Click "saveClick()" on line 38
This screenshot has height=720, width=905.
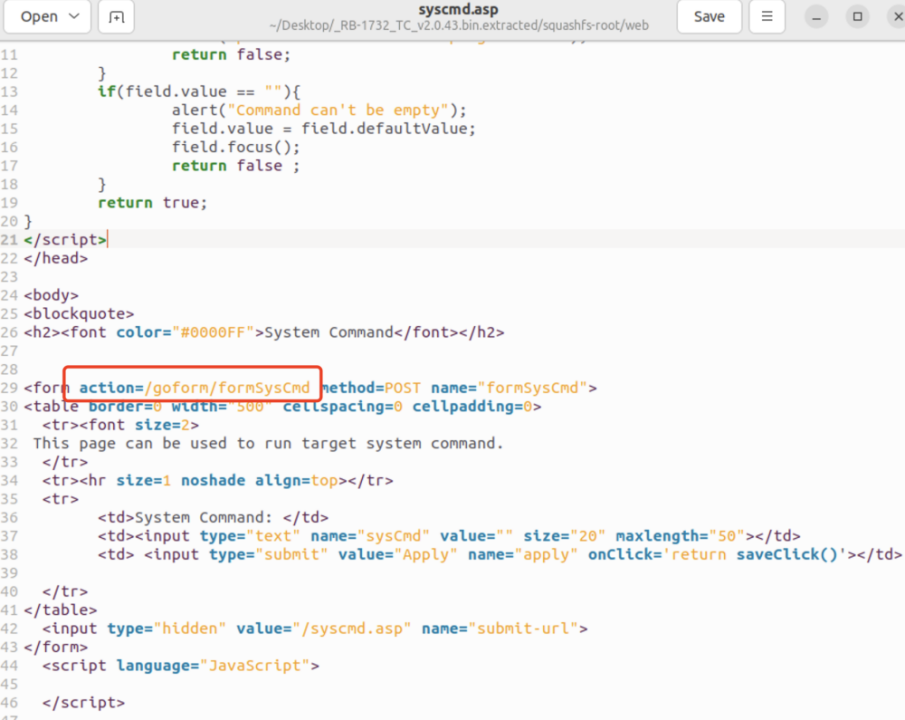pos(786,554)
